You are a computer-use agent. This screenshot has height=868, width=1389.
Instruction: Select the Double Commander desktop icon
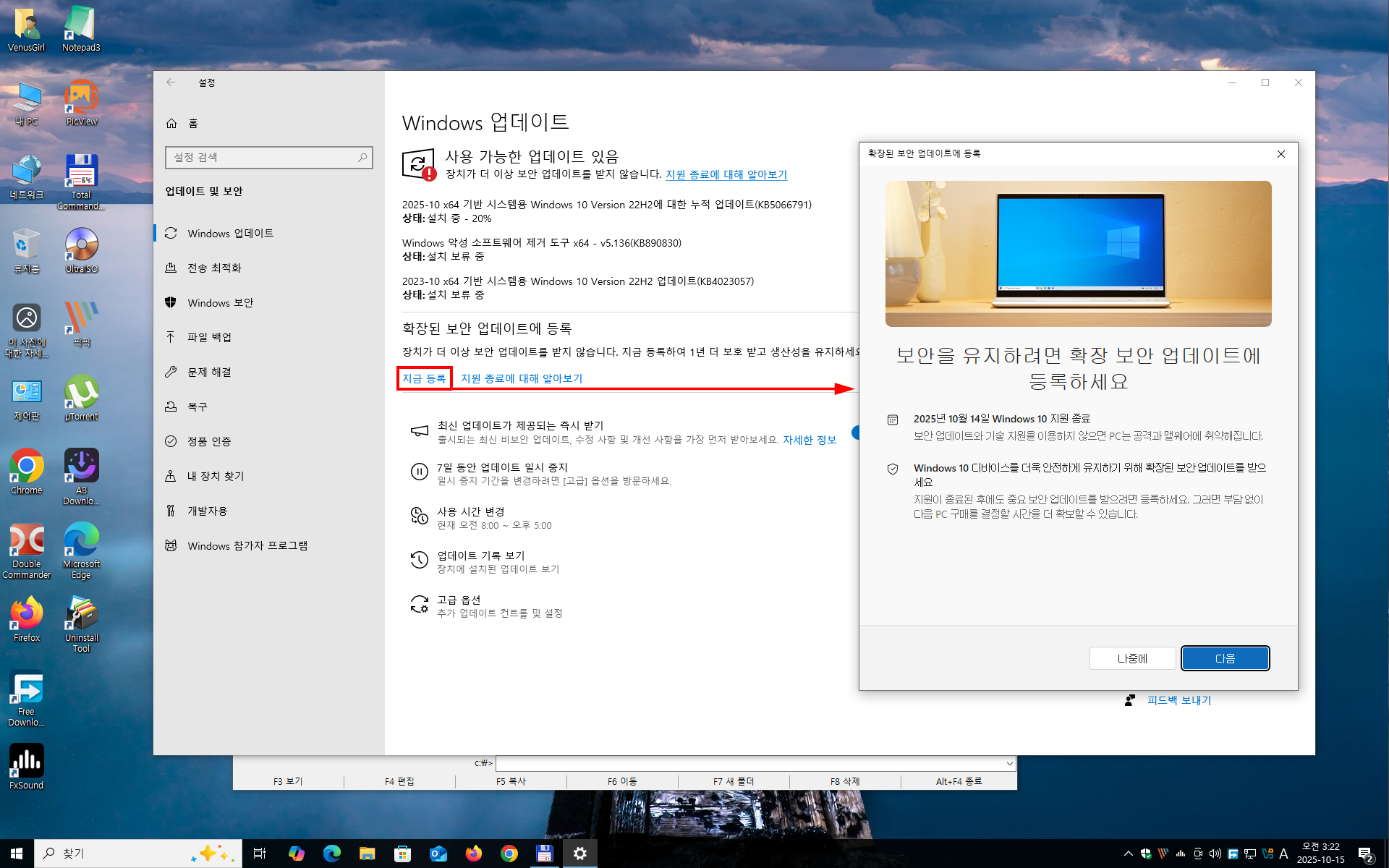coord(27,551)
